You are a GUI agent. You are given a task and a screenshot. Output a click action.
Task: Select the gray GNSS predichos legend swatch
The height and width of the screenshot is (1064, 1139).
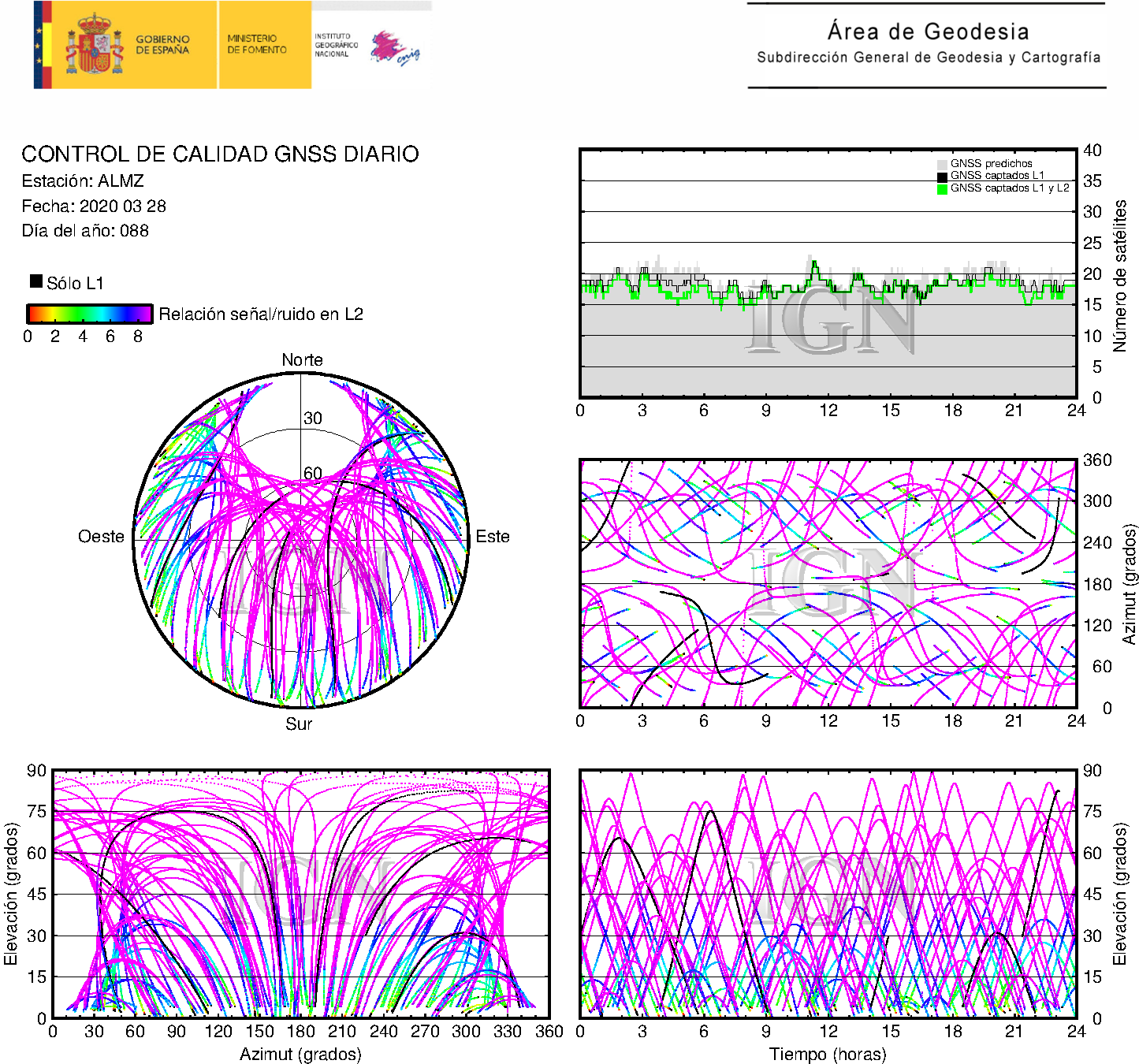[942, 164]
